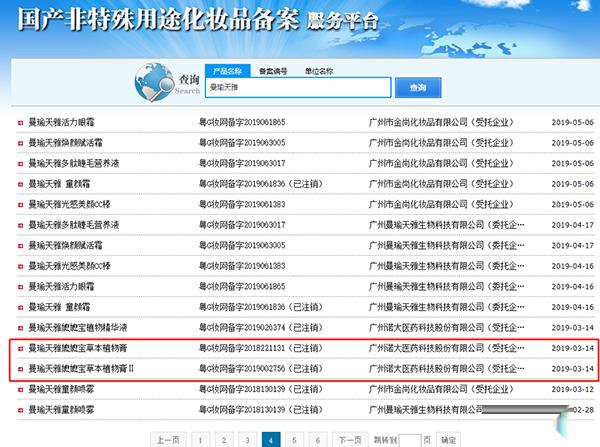Screen dimensions: 600x447
Task: Click filing number 粤G妆网备字2019002756（已注销）
Action: tap(261, 369)
